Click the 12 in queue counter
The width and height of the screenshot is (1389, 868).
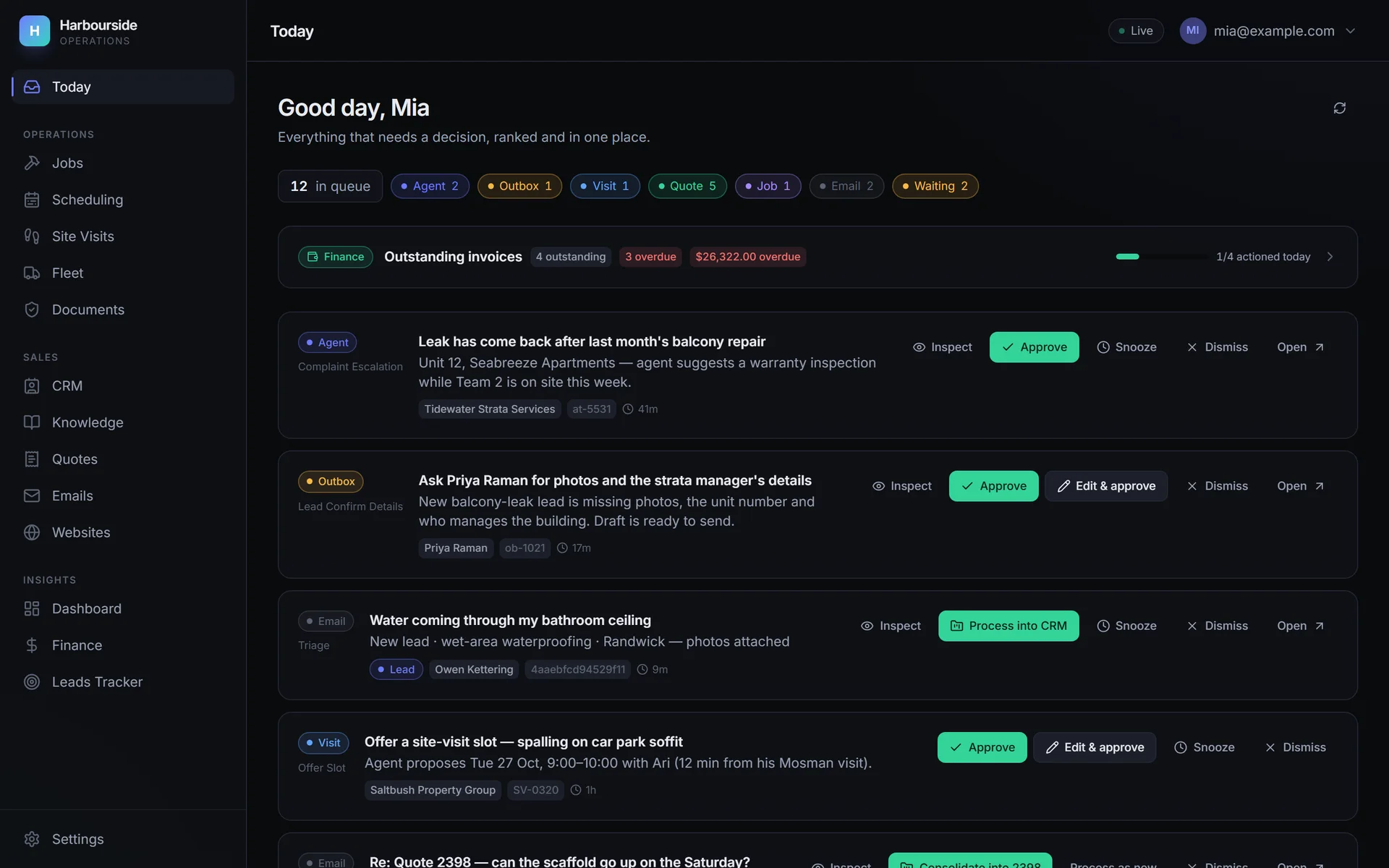click(x=330, y=186)
